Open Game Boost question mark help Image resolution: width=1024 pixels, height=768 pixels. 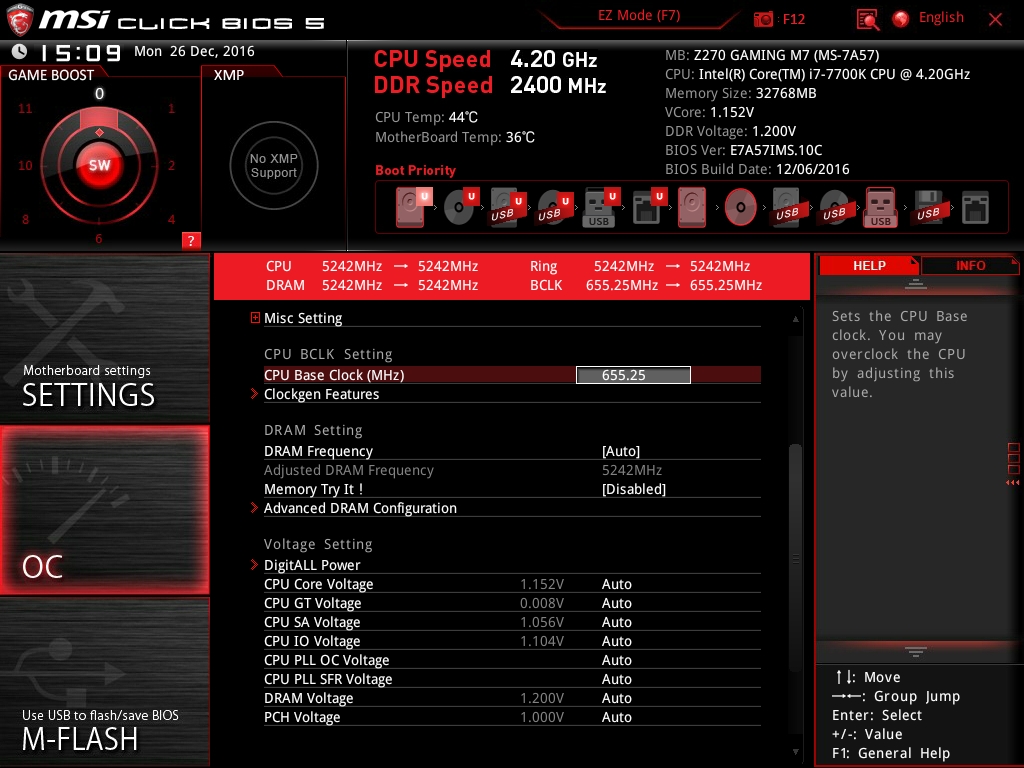coord(191,240)
